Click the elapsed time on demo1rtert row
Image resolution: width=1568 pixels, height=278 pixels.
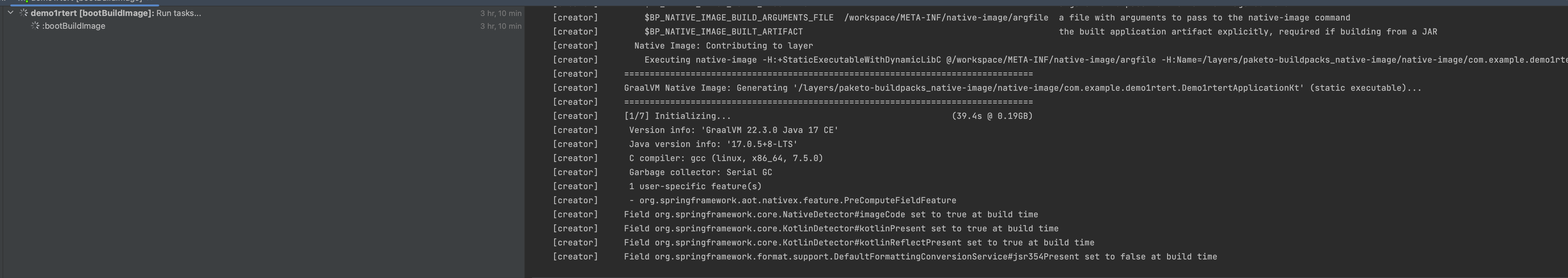500,13
